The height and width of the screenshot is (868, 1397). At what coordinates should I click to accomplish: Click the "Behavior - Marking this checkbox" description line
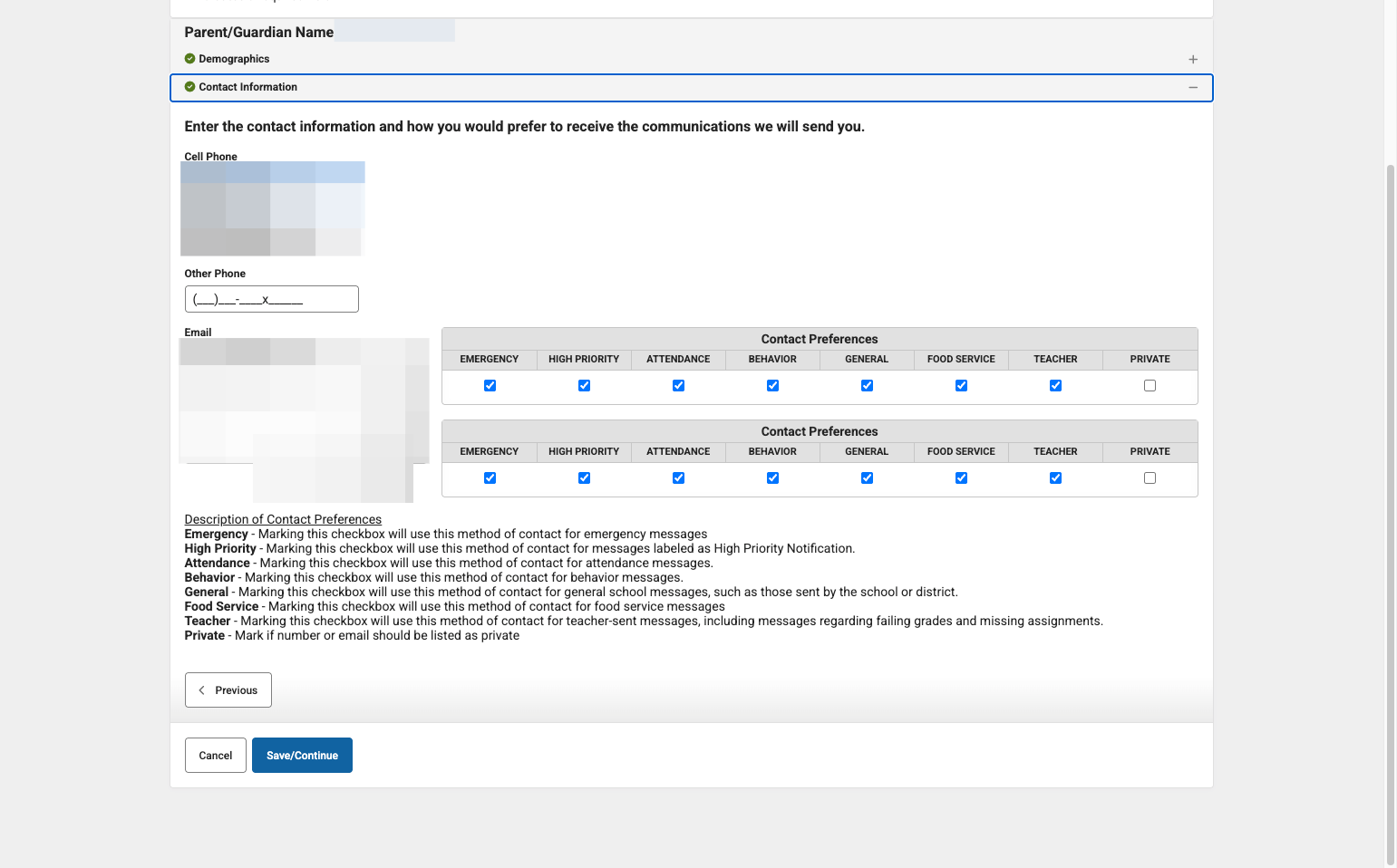click(434, 578)
